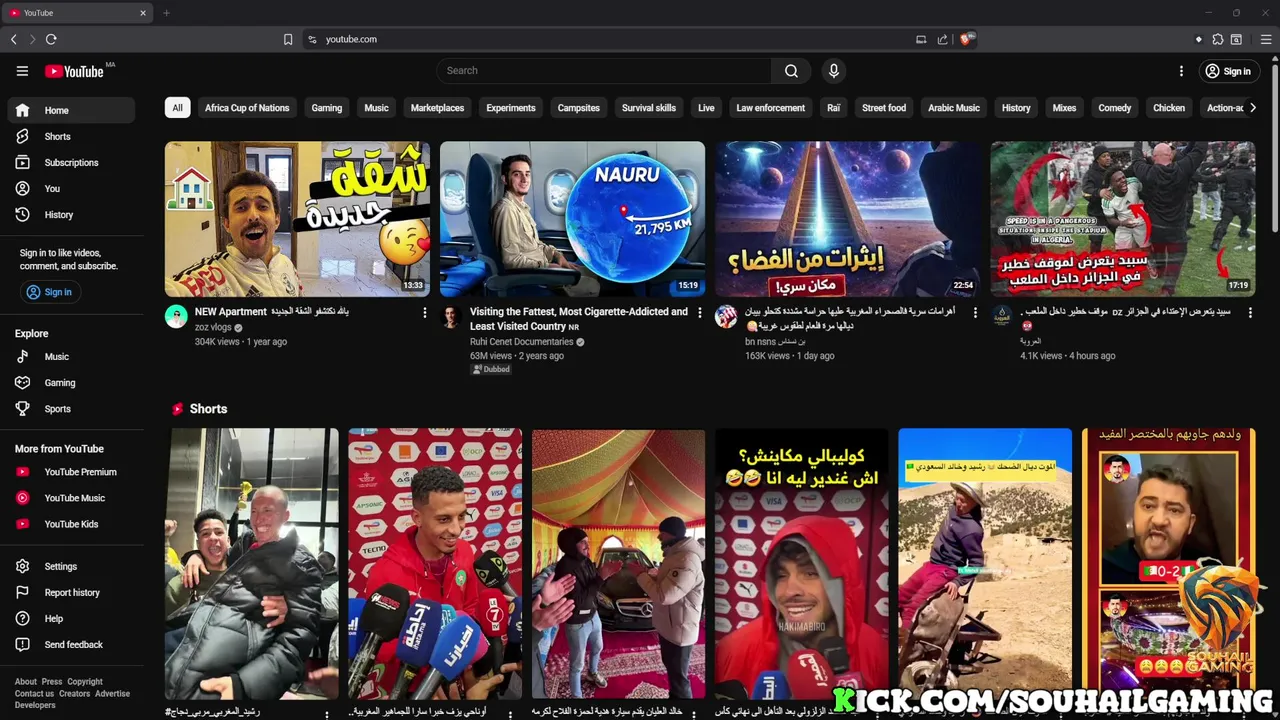Open YouTube Kids link
Image resolution: width=1280 pixels, height=720 pixels.
coord(71,524)
